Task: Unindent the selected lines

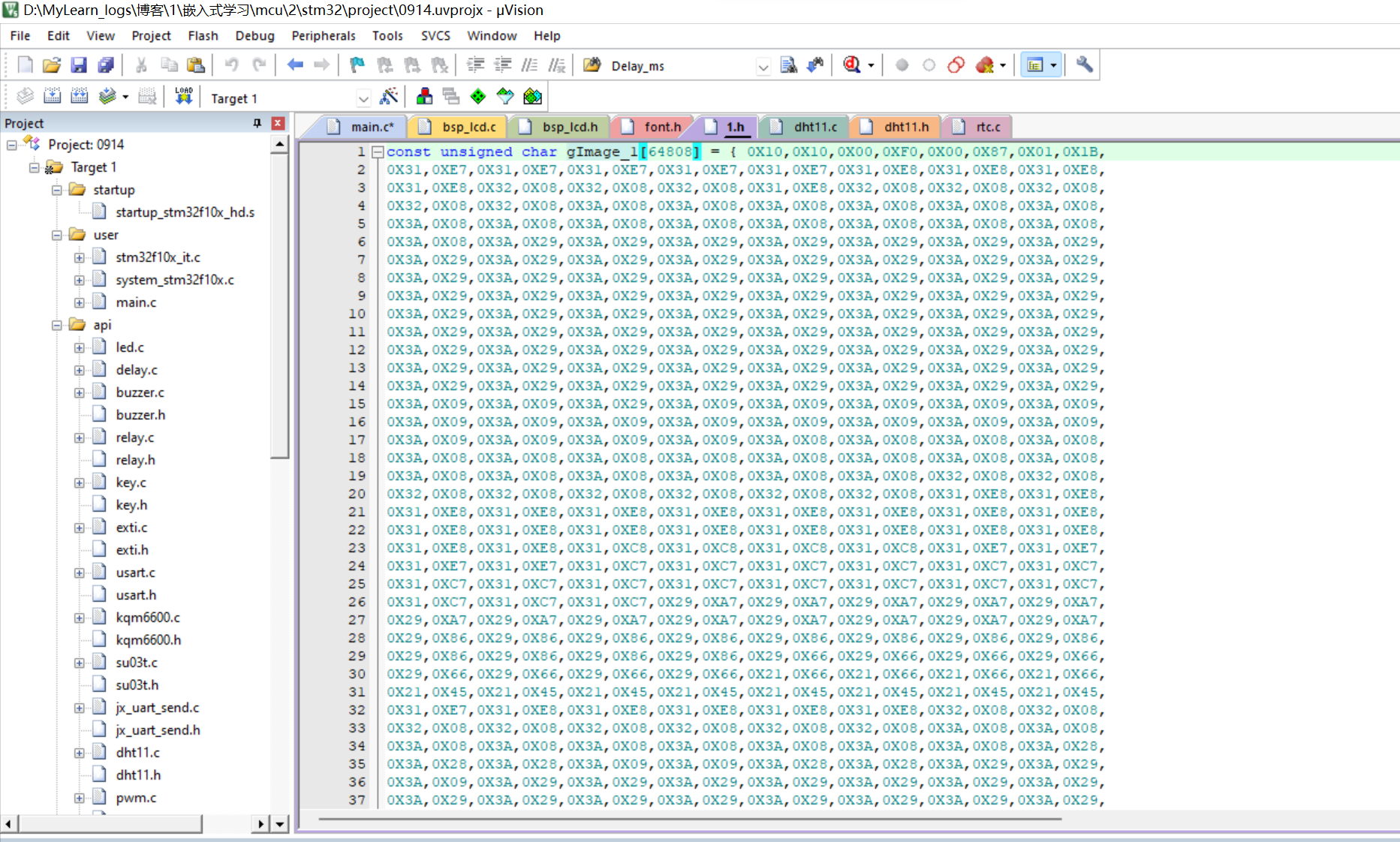Action: 502,65
